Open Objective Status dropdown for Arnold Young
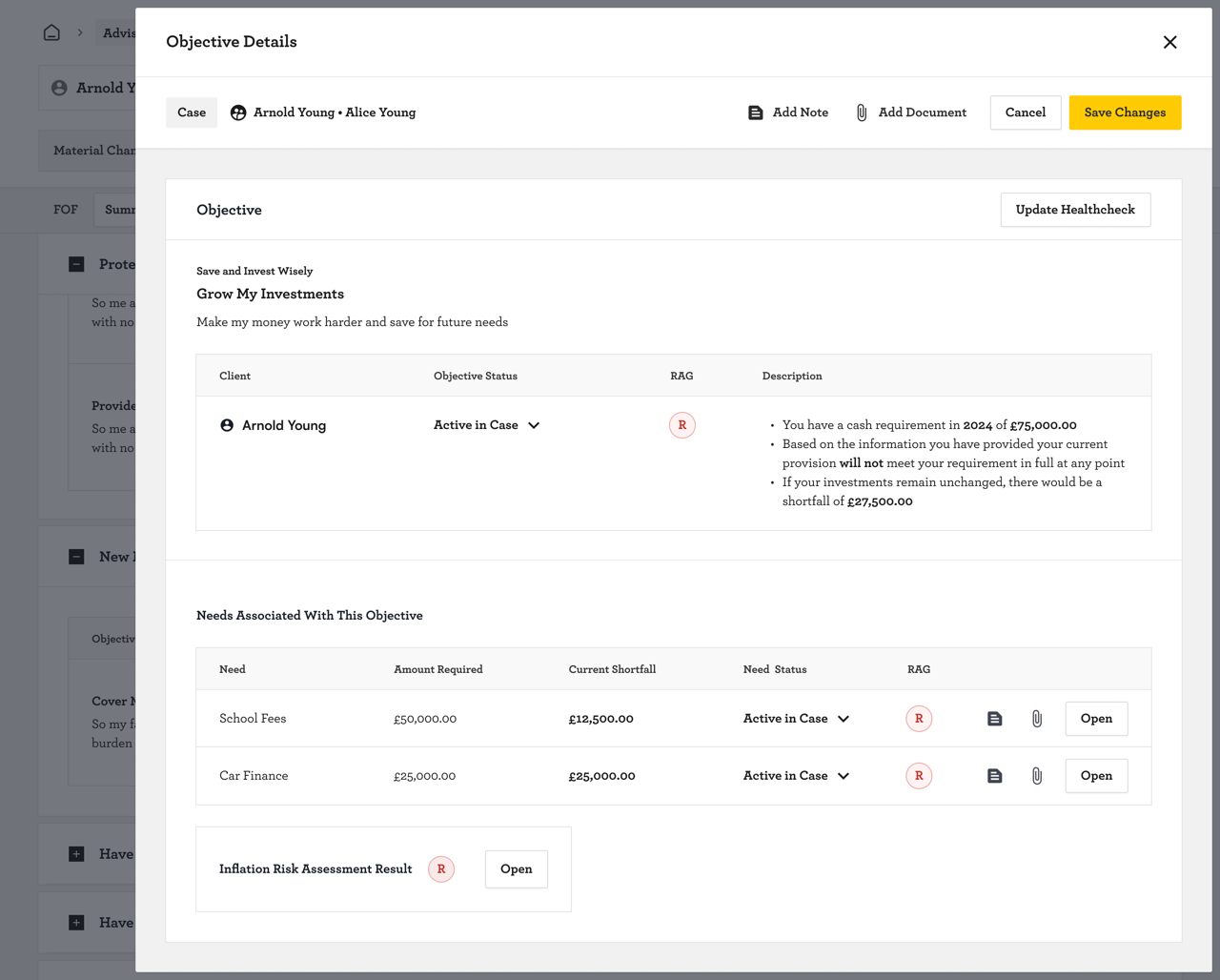Screen dimensions: 1220x980 coord(486,425)
